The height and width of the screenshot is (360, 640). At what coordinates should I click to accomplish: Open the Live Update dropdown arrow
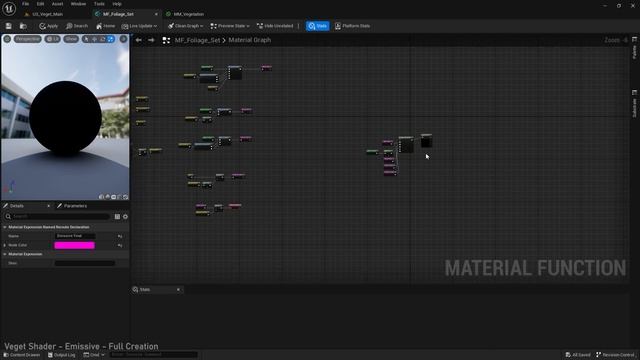[156, 26]
